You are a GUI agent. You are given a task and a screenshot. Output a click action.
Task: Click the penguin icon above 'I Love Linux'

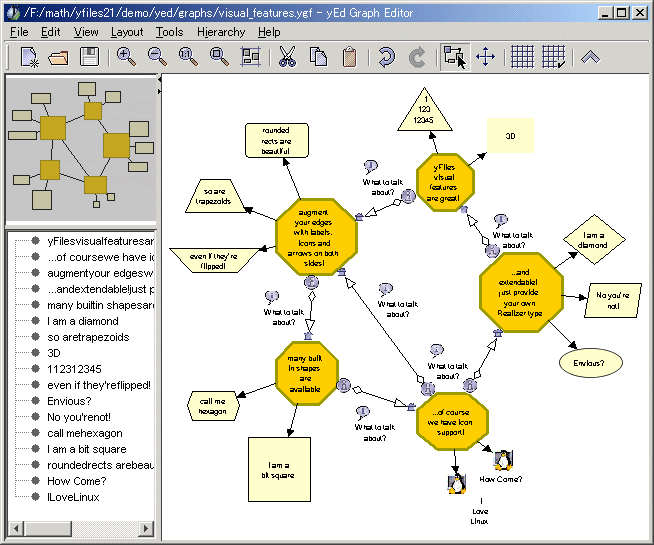coord(457,483)
